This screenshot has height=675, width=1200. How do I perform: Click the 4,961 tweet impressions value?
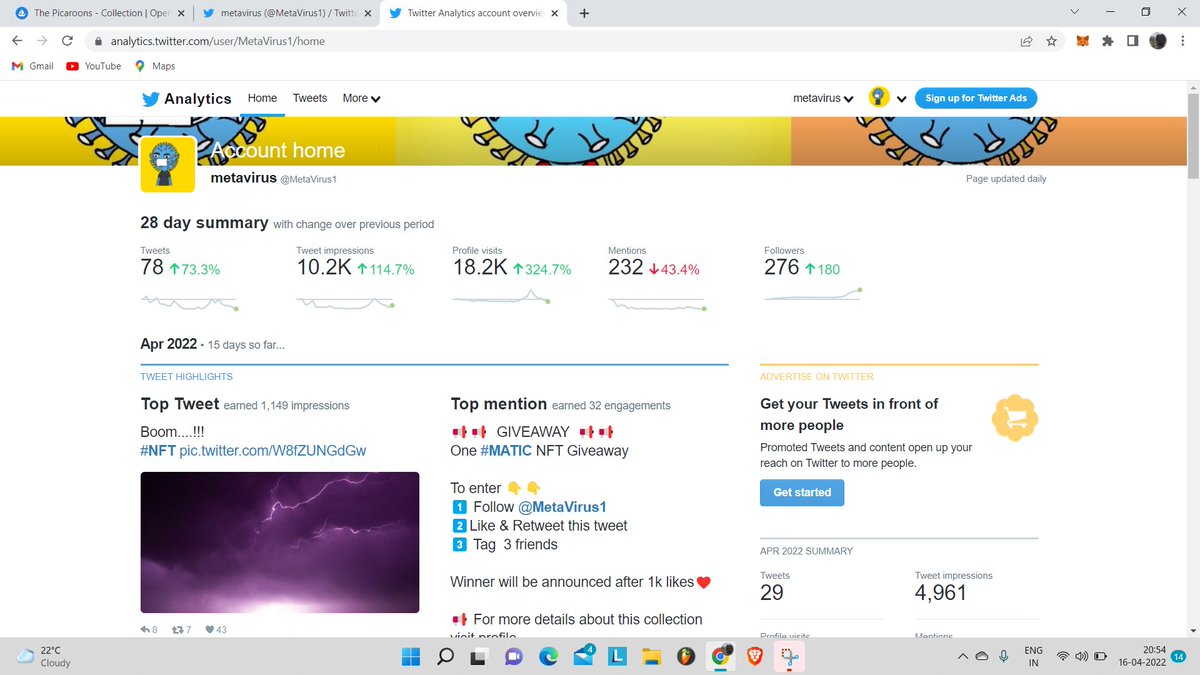[941, 593]
